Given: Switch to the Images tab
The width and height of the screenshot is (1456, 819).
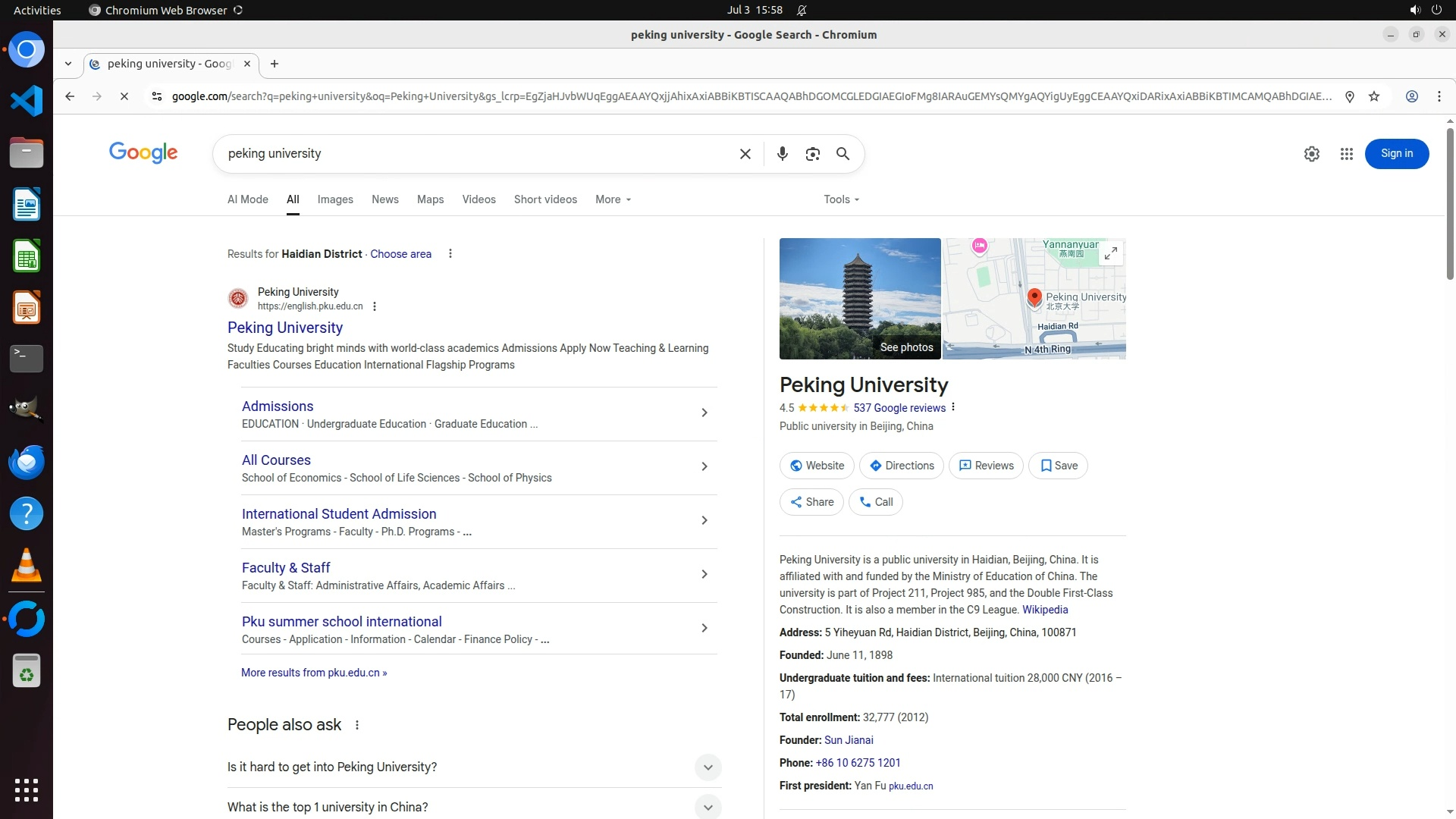Looking at the screenshot, I should point(334,199).
